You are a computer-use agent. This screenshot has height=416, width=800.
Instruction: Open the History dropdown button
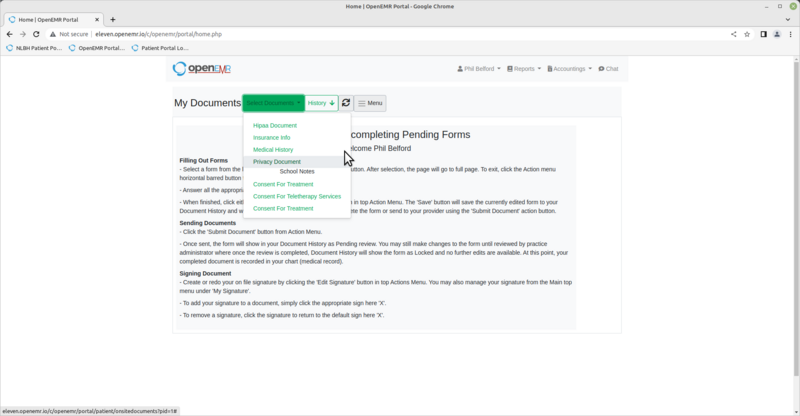321,103
